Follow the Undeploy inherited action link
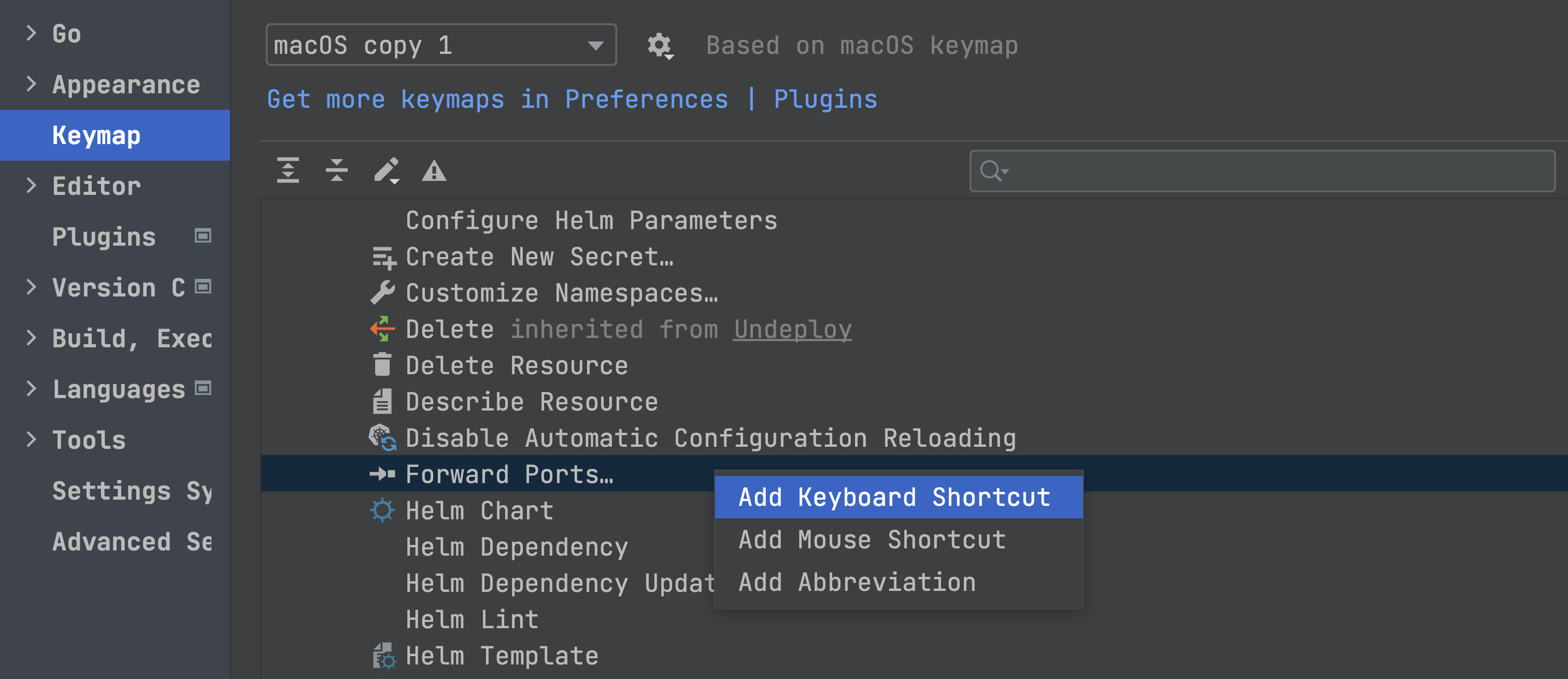This screenshot has width=1568, height=679. pyautogui.click(x=792, y=330)
